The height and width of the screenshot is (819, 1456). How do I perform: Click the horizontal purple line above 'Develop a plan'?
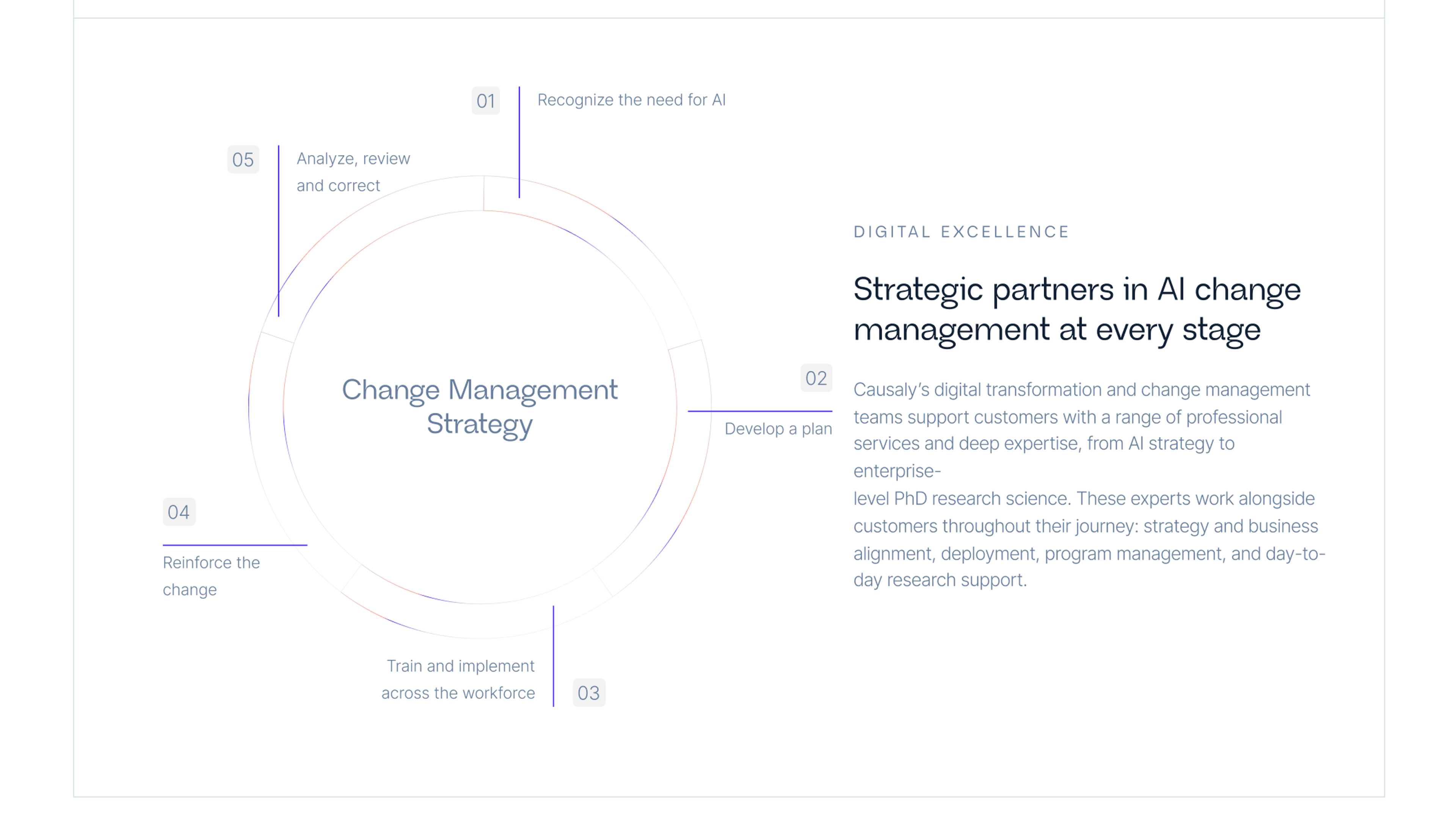759,411
